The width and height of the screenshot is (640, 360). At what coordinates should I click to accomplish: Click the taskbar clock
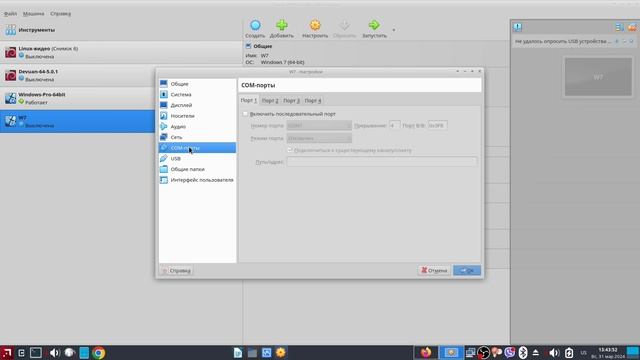click(609, 353)
